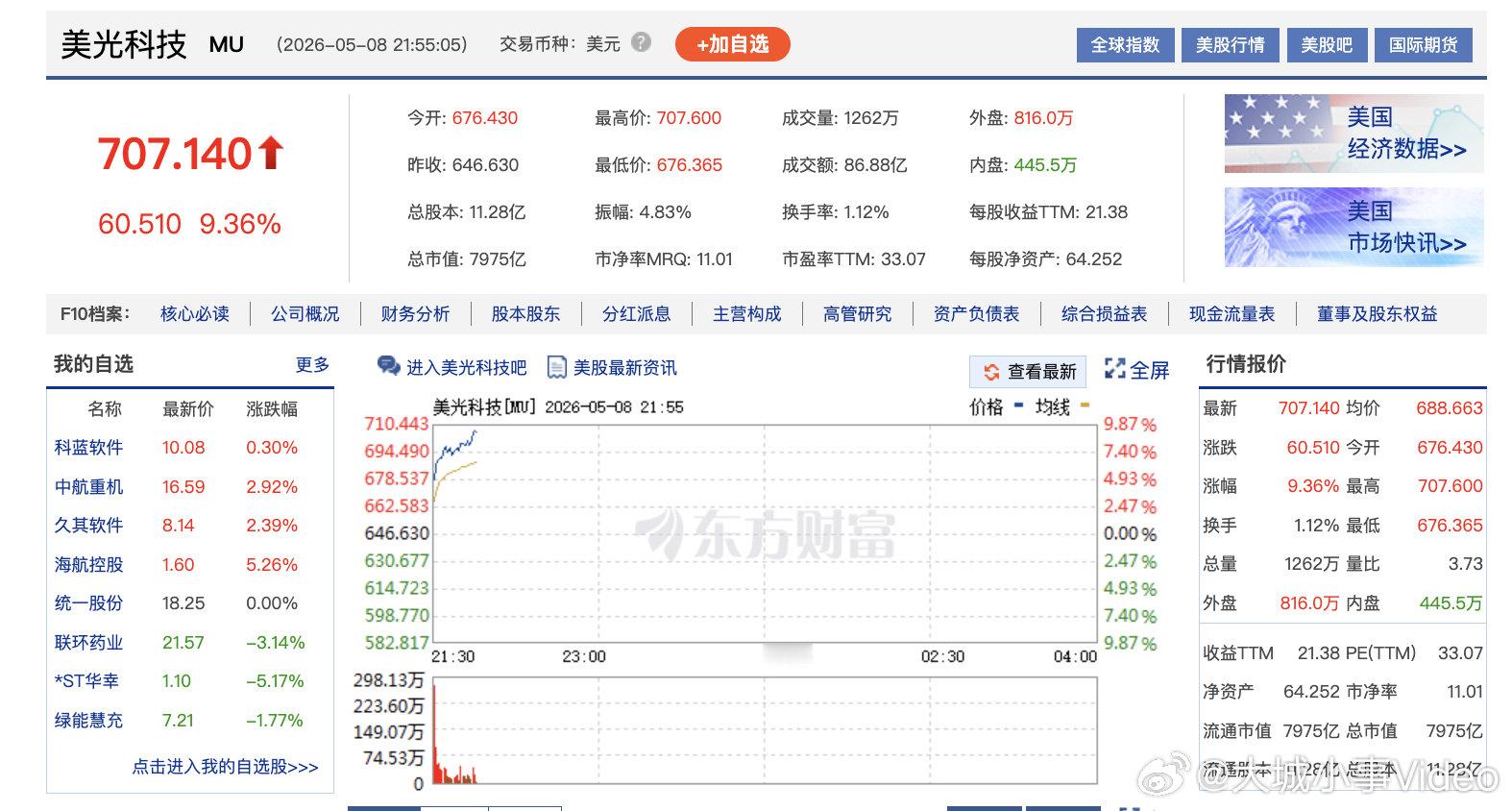Click the fullscreen expand icon beside 全屏

(x=1114, y=369)
